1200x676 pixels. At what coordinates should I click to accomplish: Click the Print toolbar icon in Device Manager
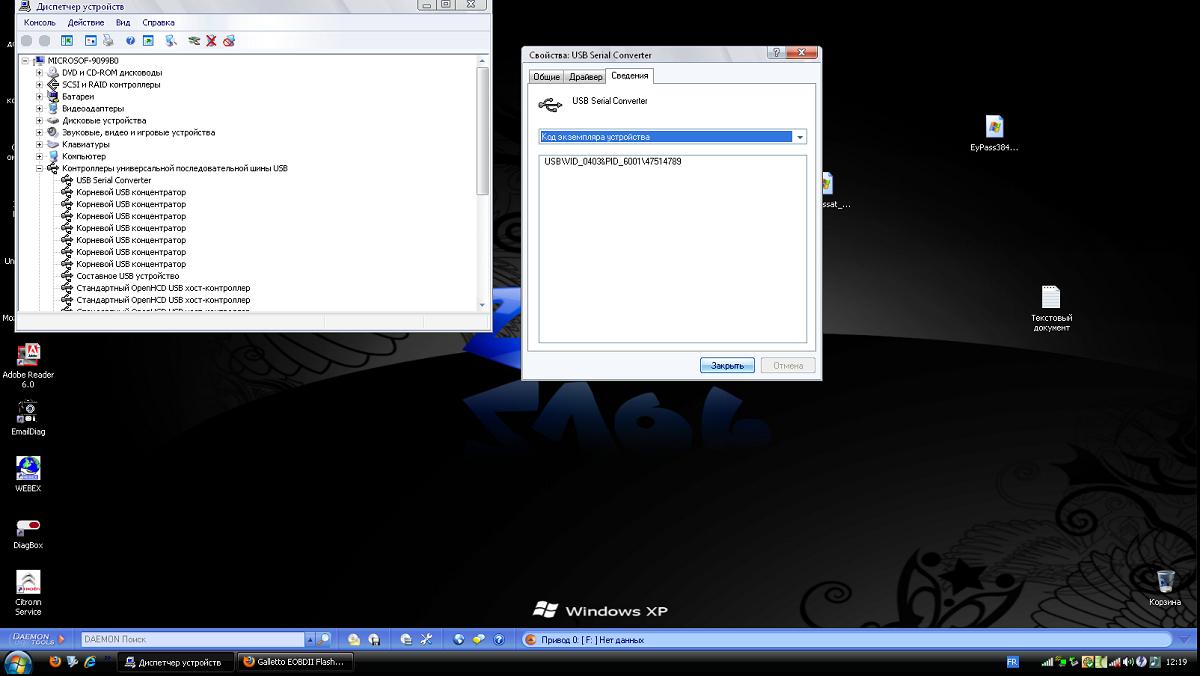tap(108, 40)
